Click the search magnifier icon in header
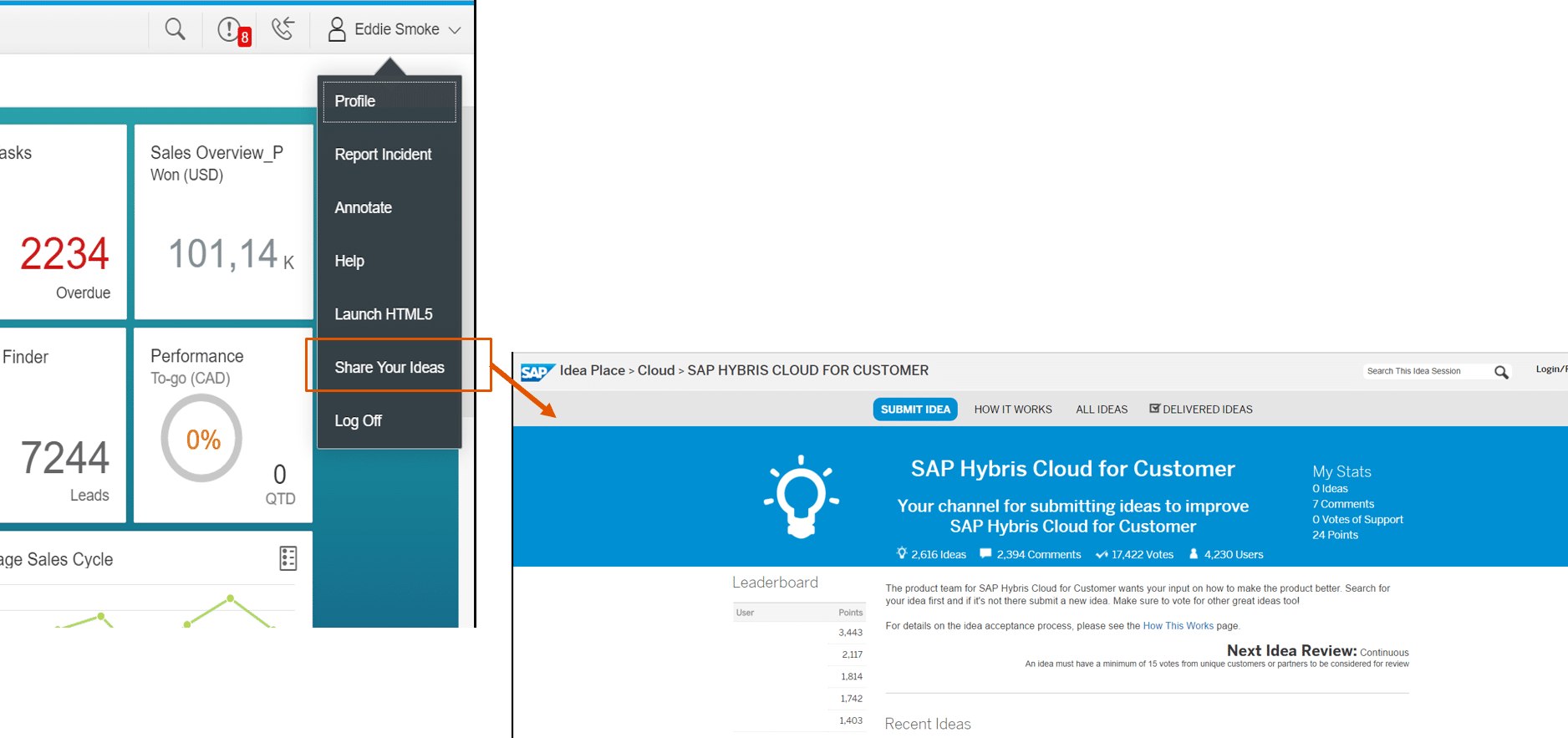 (x=175, y=29)
